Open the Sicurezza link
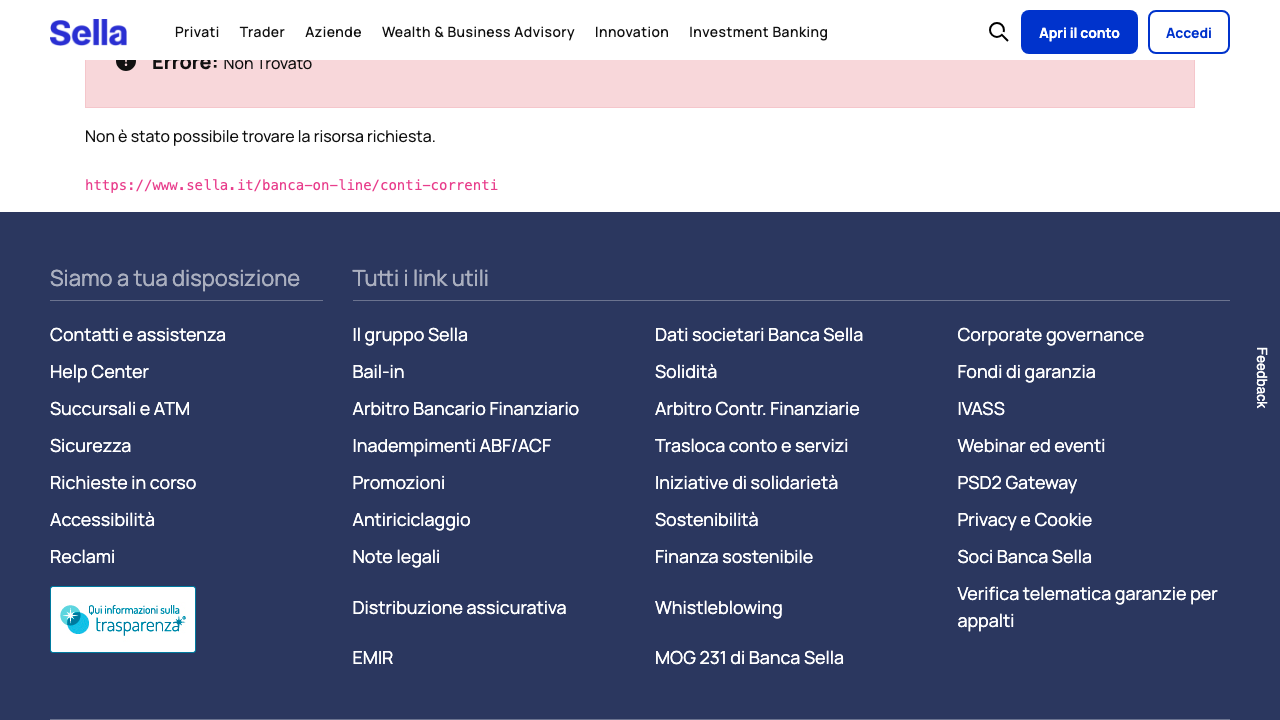This screenshot has width=1280, height=720. 90,445
